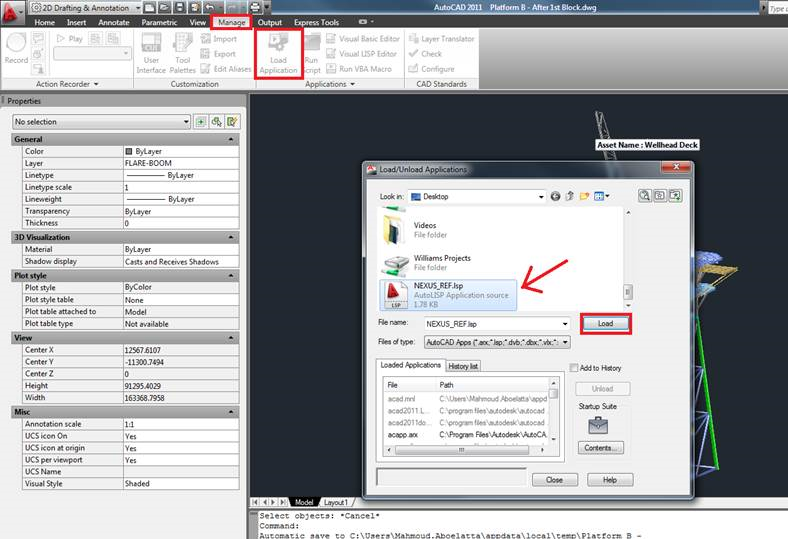Enable the Add to History checkbox
Image resolution: width=788 pixels, height=539 pixels.
(x=575, y=368)
